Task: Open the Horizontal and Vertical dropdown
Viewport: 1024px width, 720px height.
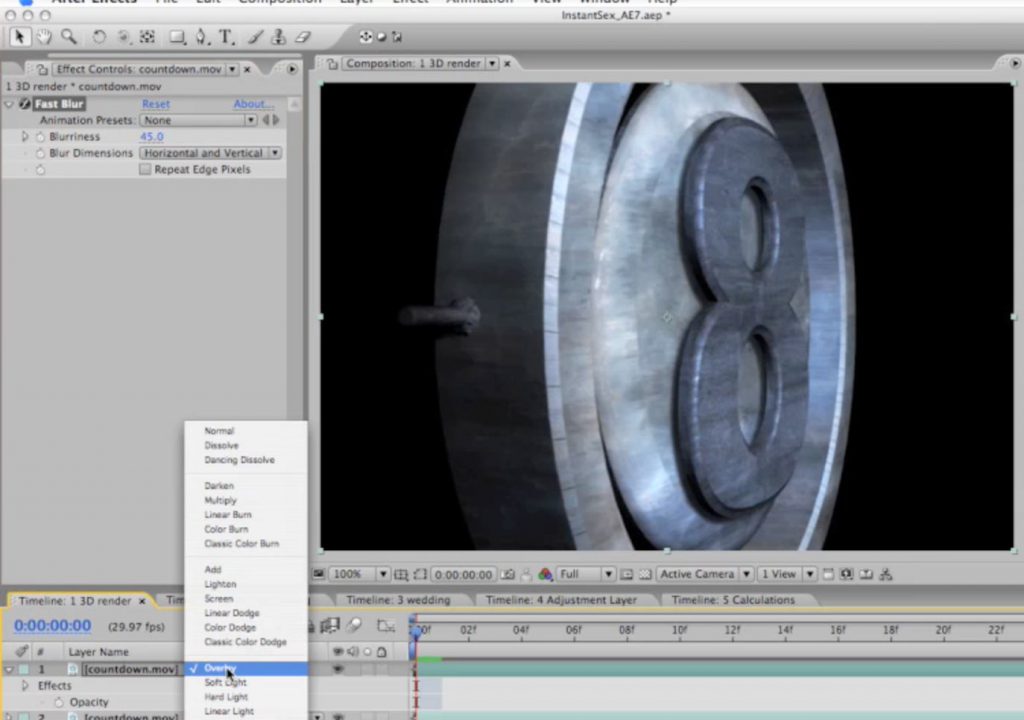Action: coord(210,153)
